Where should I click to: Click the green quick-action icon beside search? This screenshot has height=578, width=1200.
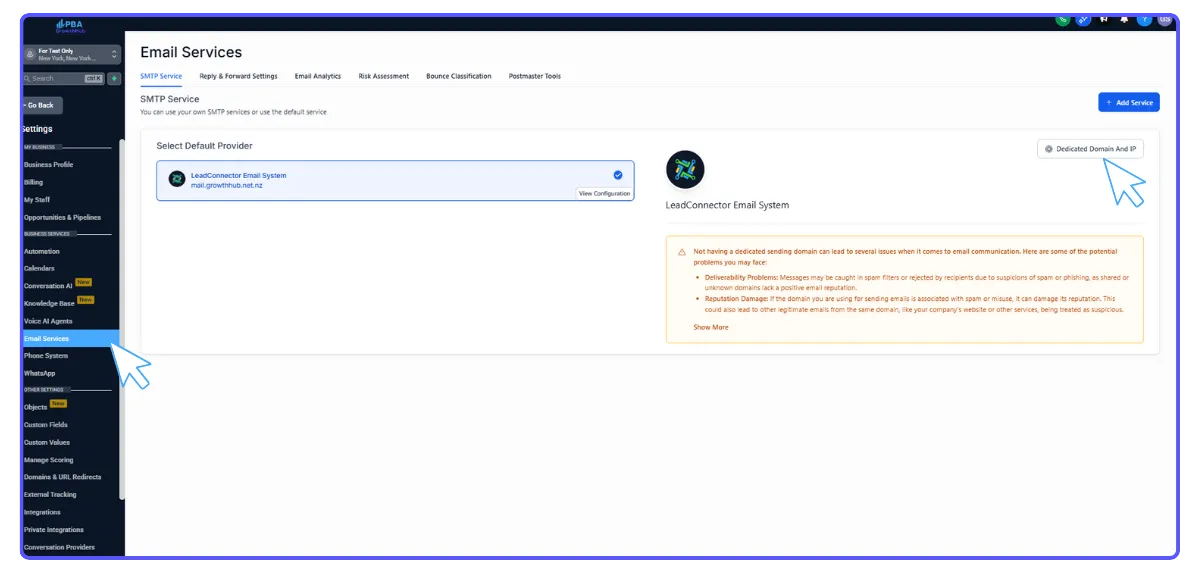pos(114,78)
